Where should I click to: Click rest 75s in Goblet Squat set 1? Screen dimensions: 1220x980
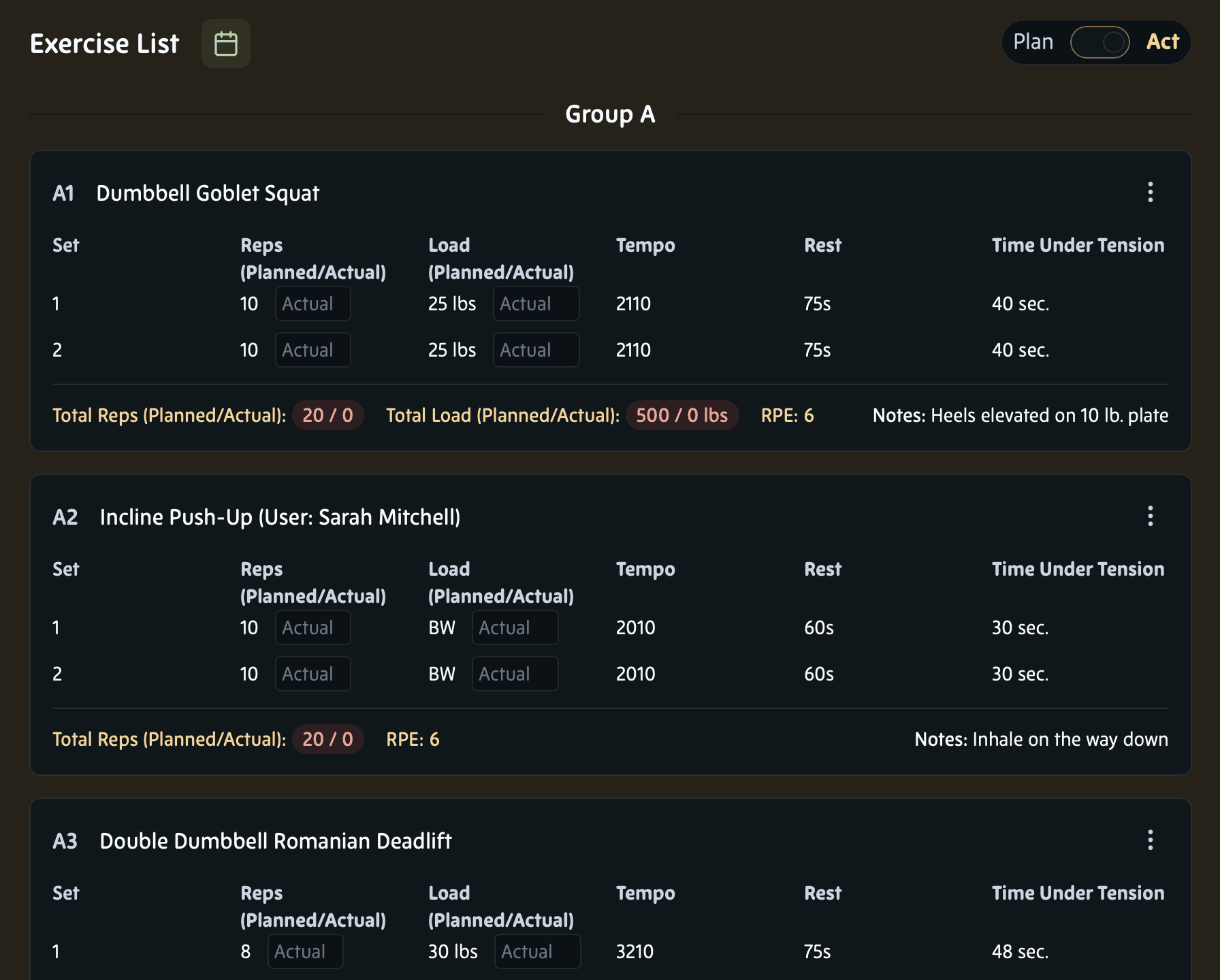click(817, 304)
